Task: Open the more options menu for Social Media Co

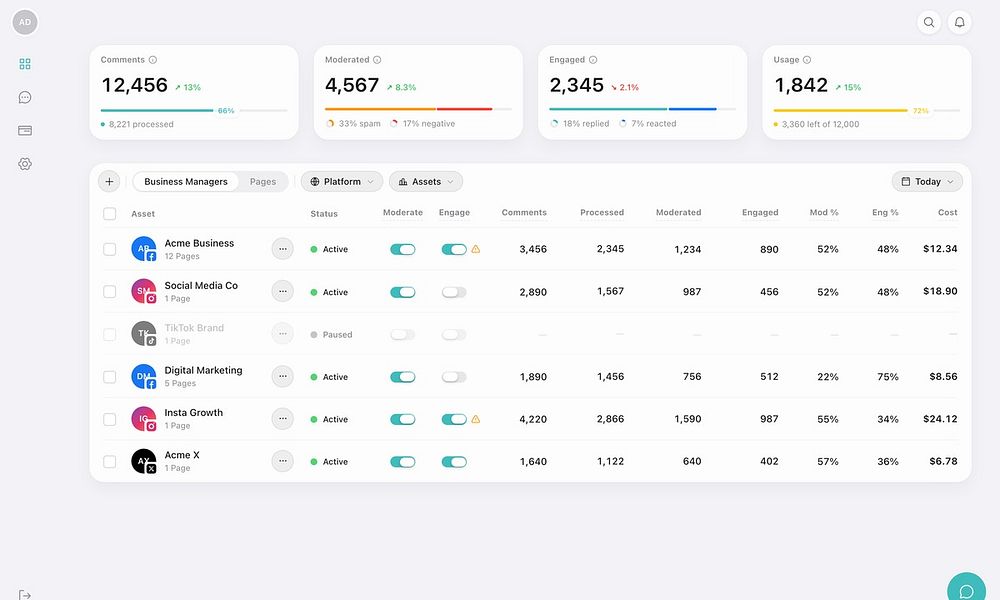Action: click(x=283, y=291)
